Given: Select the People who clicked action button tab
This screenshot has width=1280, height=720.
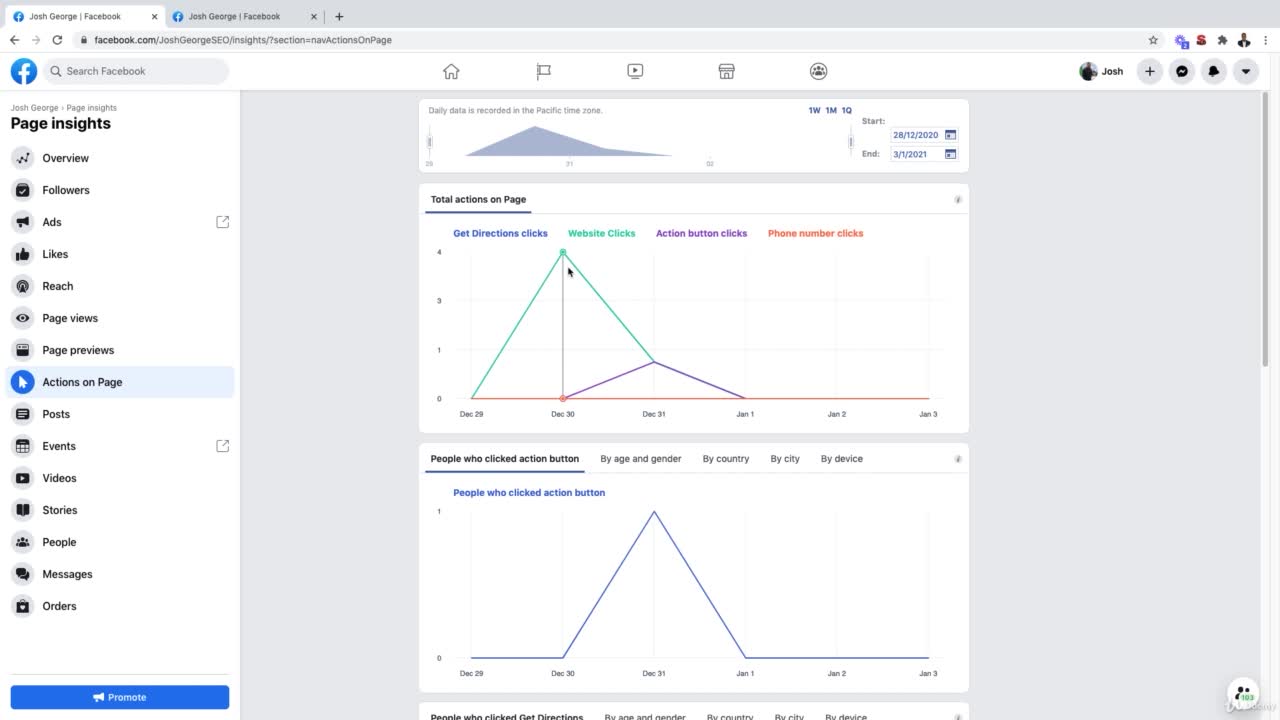Looking at the screenshot, I should pos(505,459).
